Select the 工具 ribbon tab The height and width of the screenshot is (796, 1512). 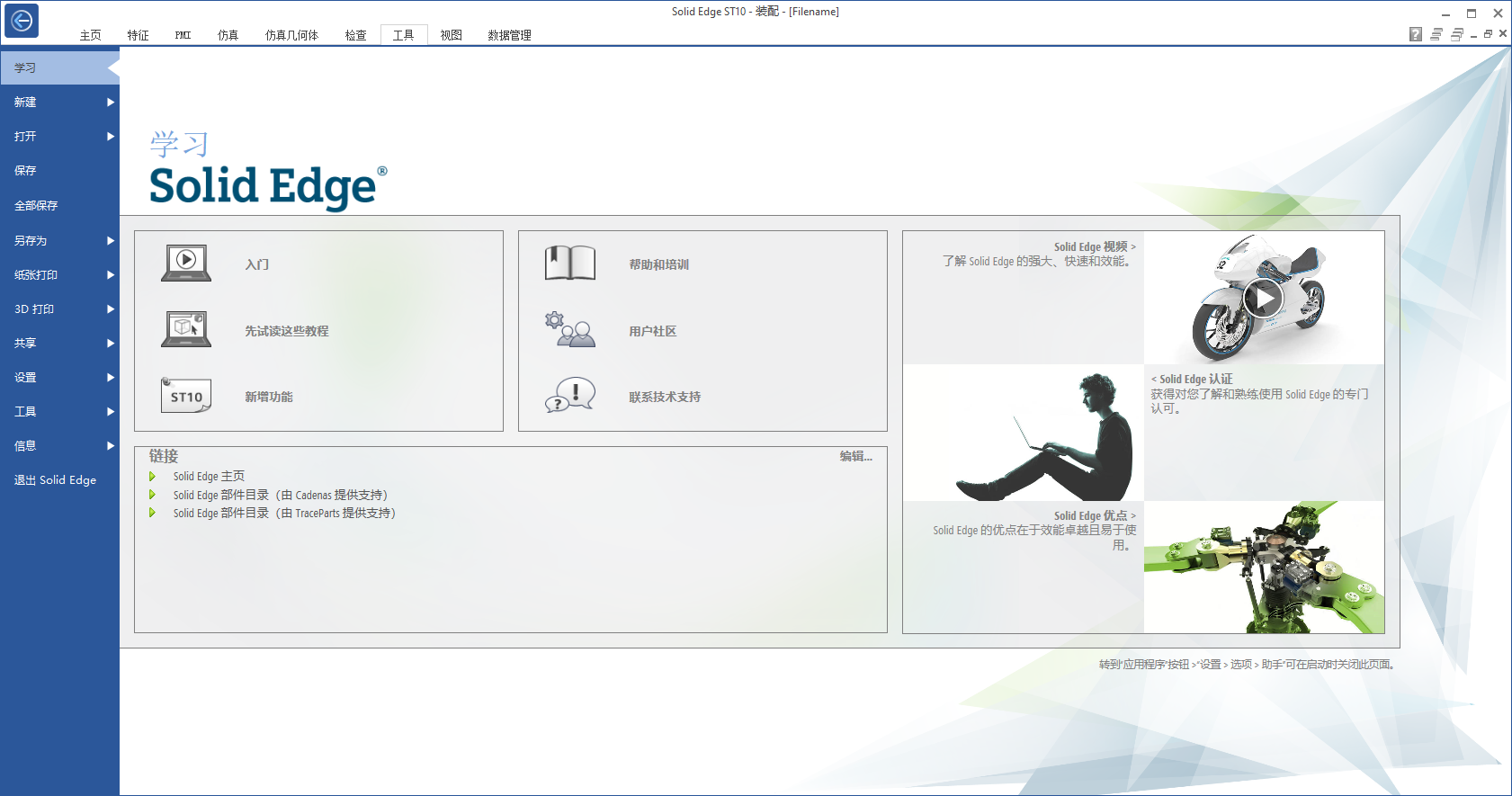(403, 35)
